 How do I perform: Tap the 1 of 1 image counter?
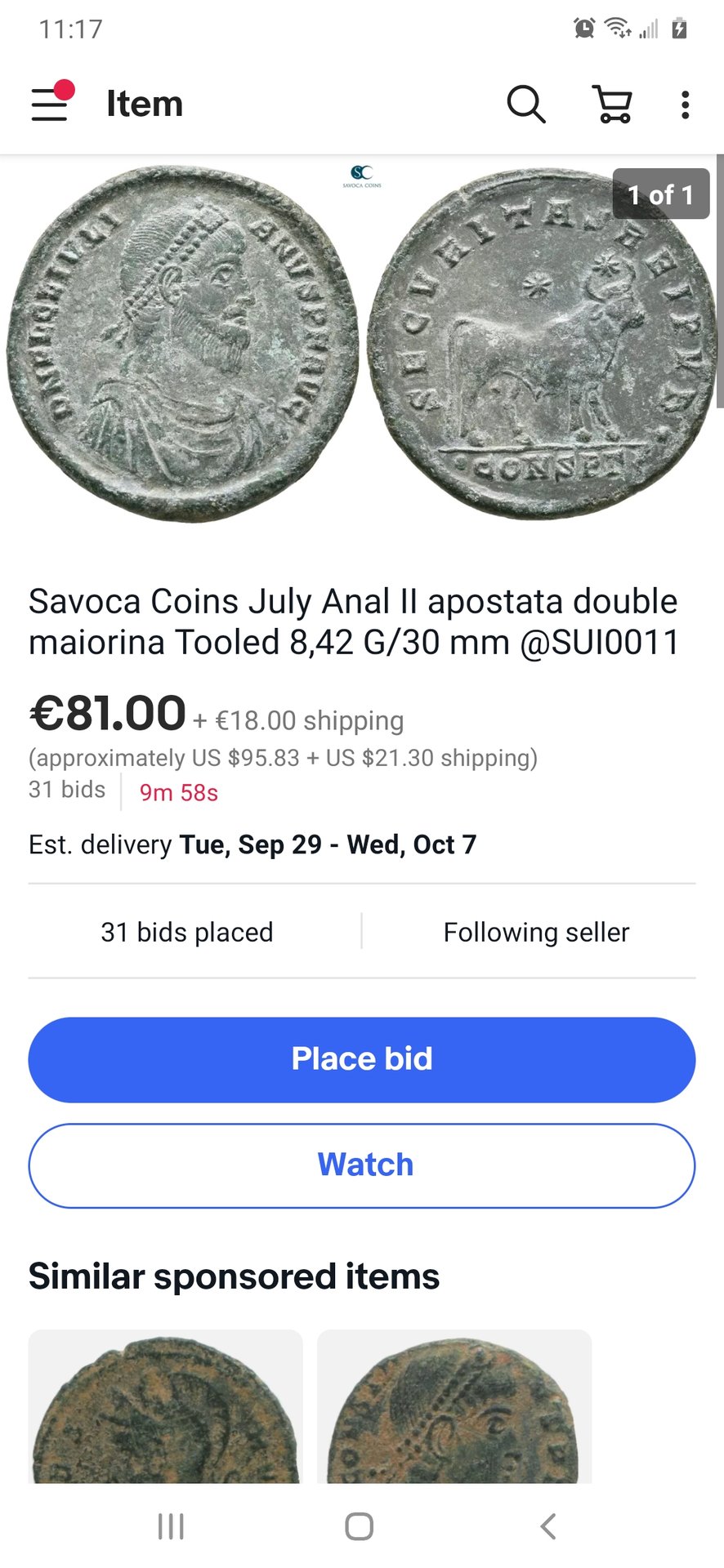click(x=660, y=194)
